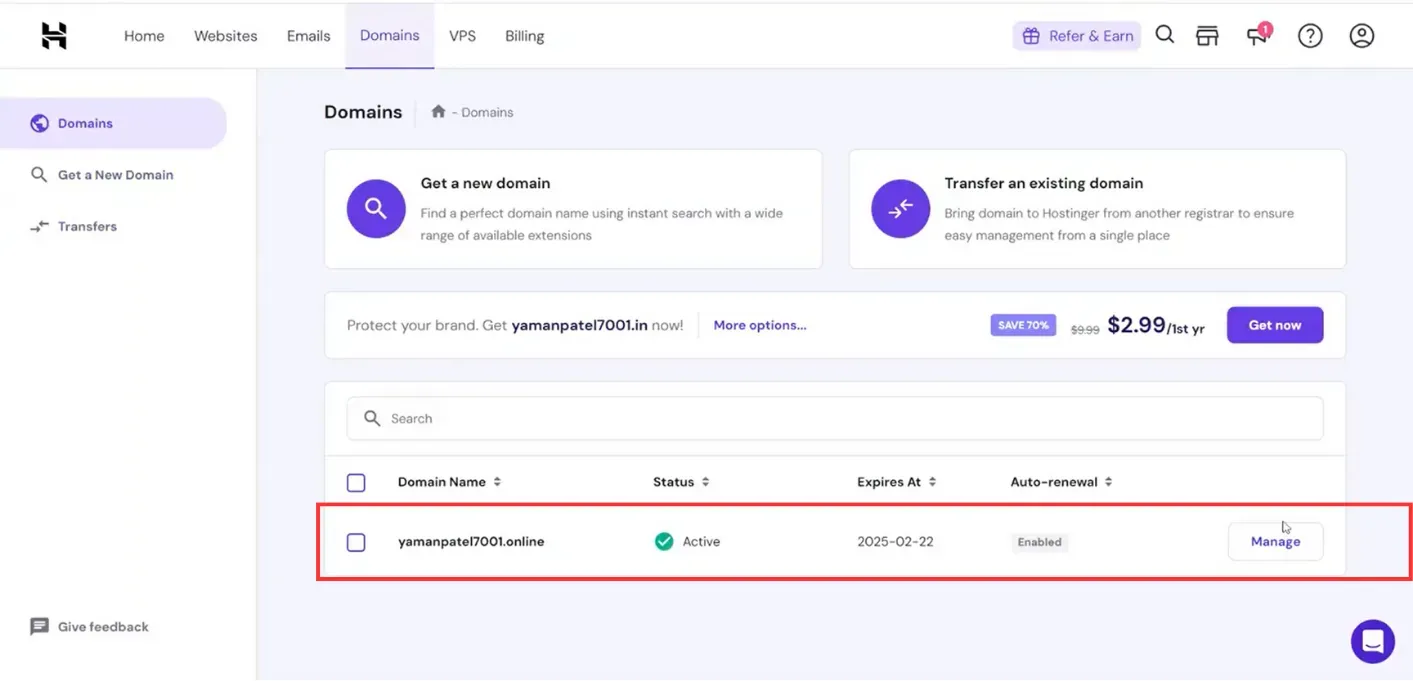Image resolution: width=1413 pixels, height=681 pixels.
Task: Click the green Active status checkmark
Action: [664, 541]
